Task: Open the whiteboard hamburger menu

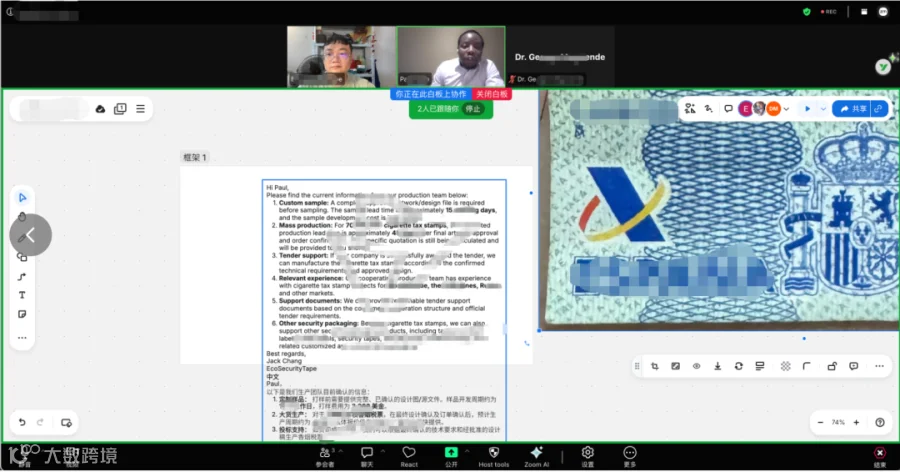Action: coord(141,109)
